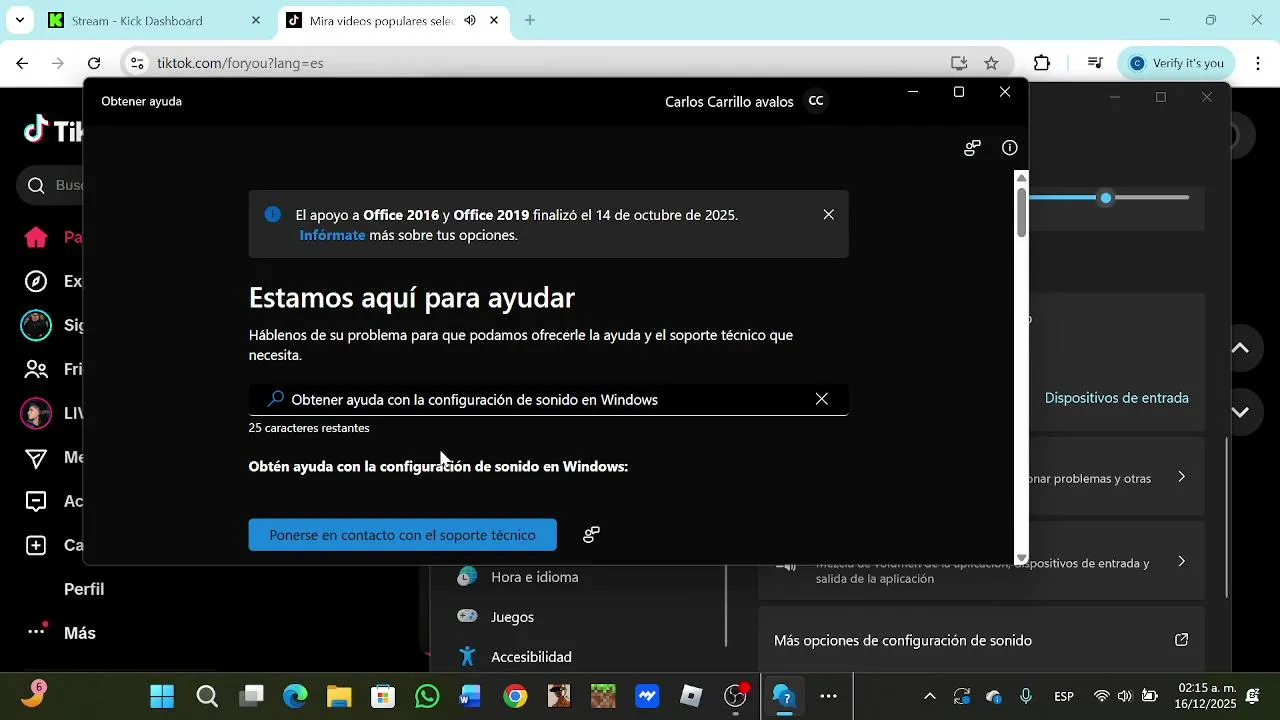Viewport: 1280px width, 720px height.
Task: Clear the Get Help search text
Action: coord(821,399)
